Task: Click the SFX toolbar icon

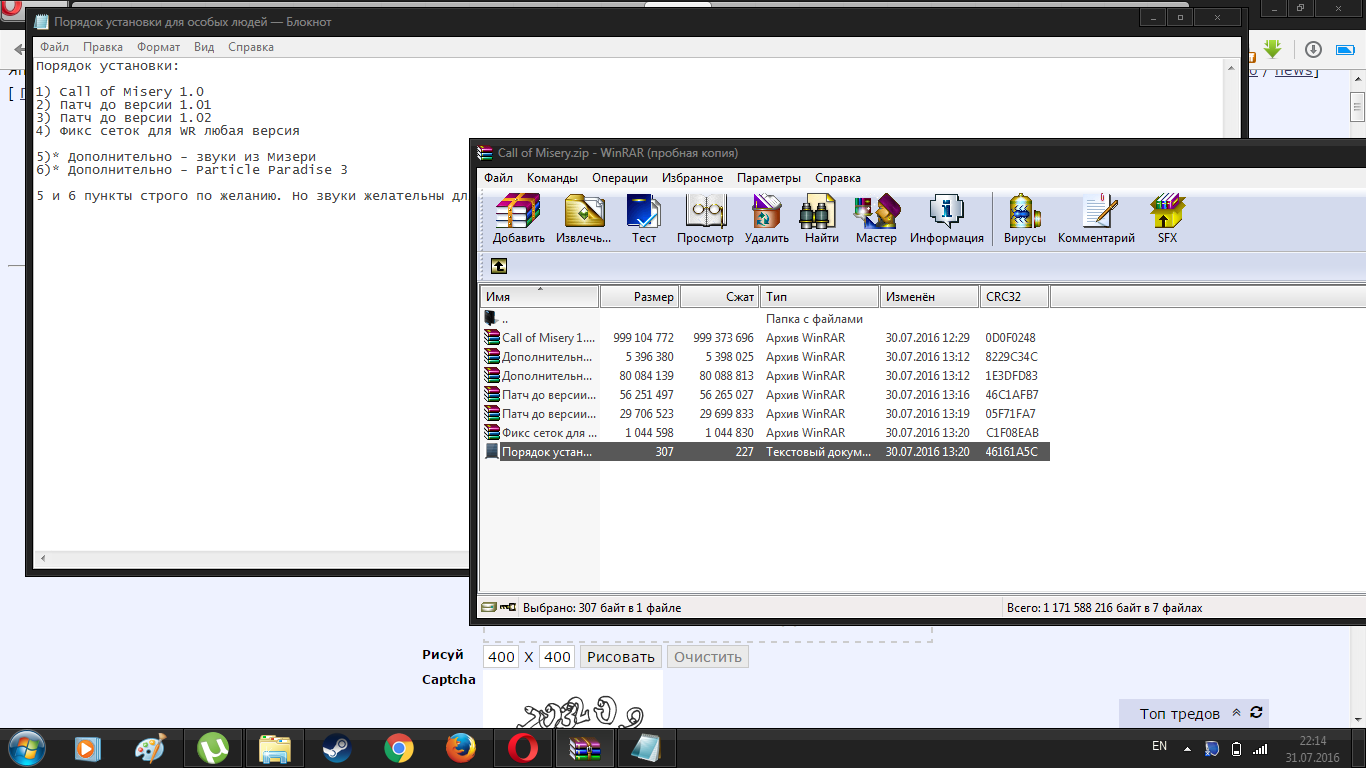Action: (x=1167, y=218)
